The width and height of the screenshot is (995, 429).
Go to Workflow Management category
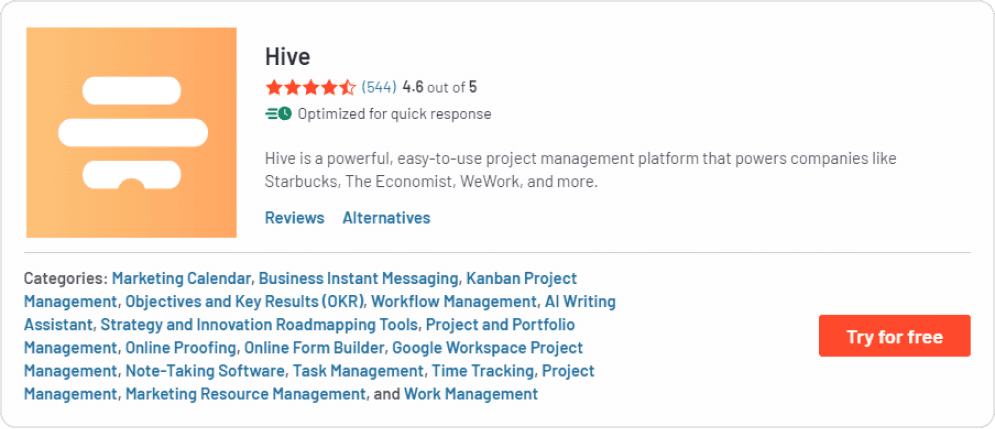[454, 301]
